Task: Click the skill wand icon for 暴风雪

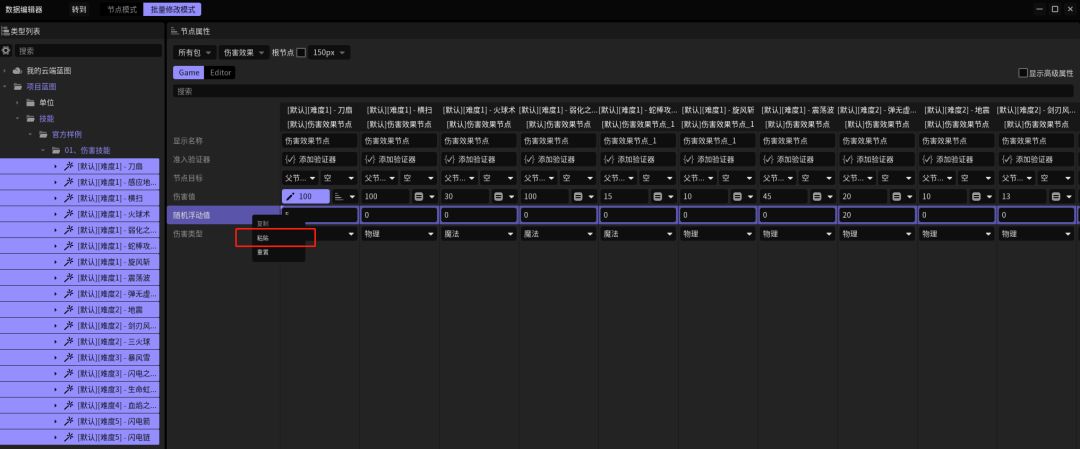Action: (69, 357)
